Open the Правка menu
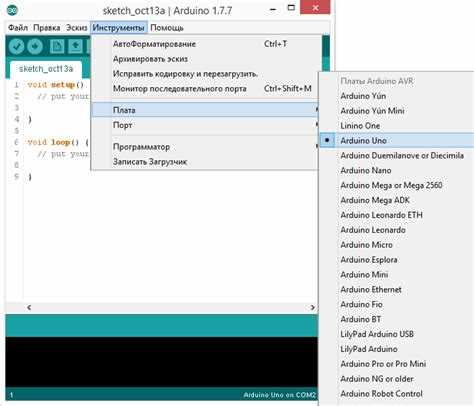The image size is (474, 406). coord(47,28)
